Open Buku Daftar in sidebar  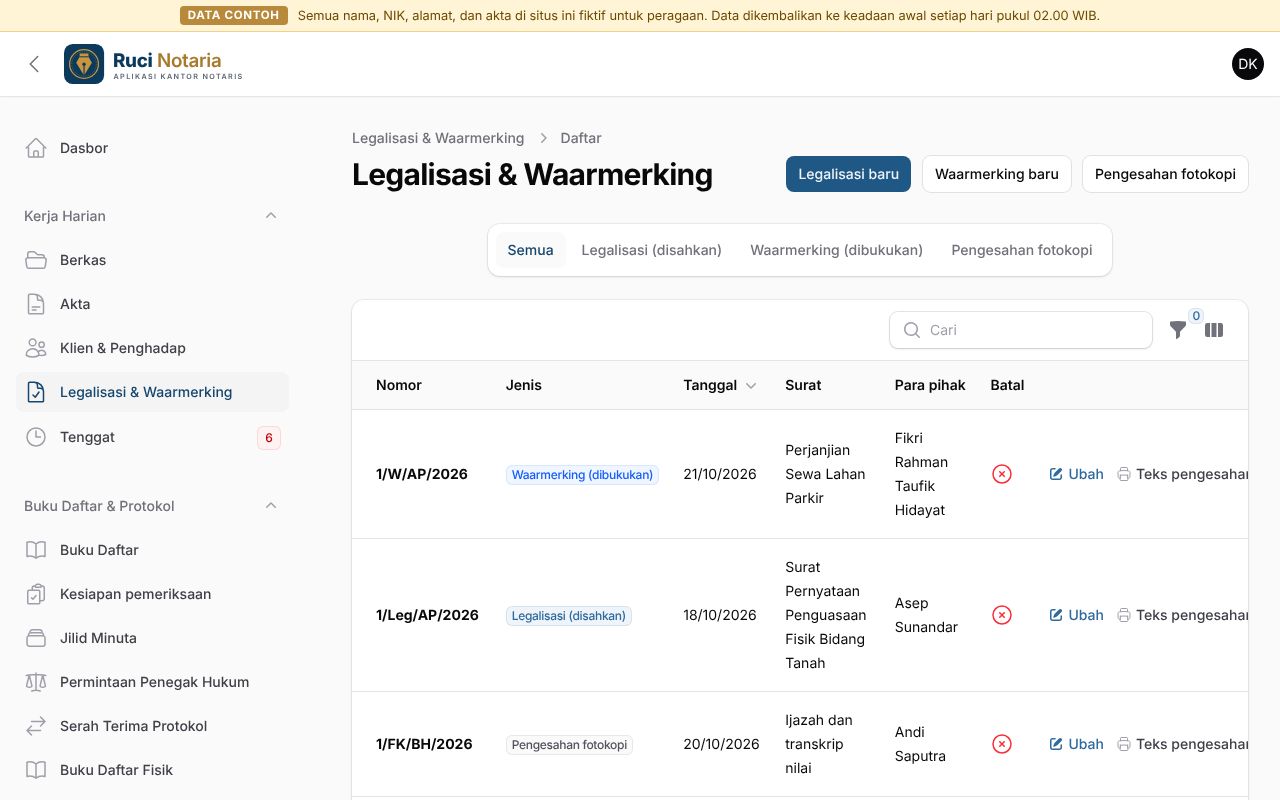click(152, 550)
